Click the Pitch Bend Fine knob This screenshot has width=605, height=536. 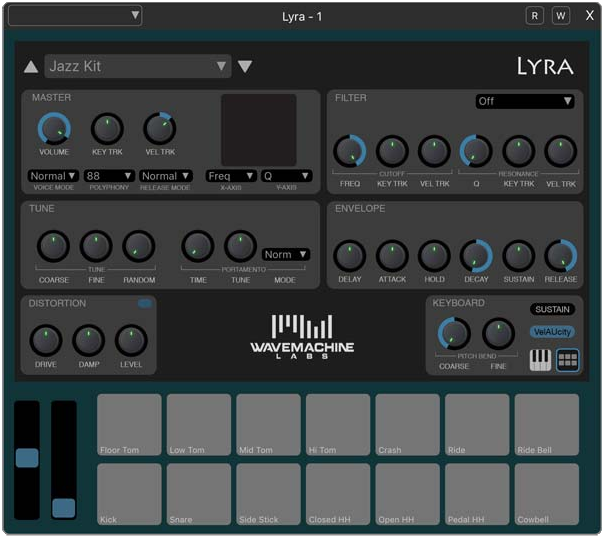point(498,334)
